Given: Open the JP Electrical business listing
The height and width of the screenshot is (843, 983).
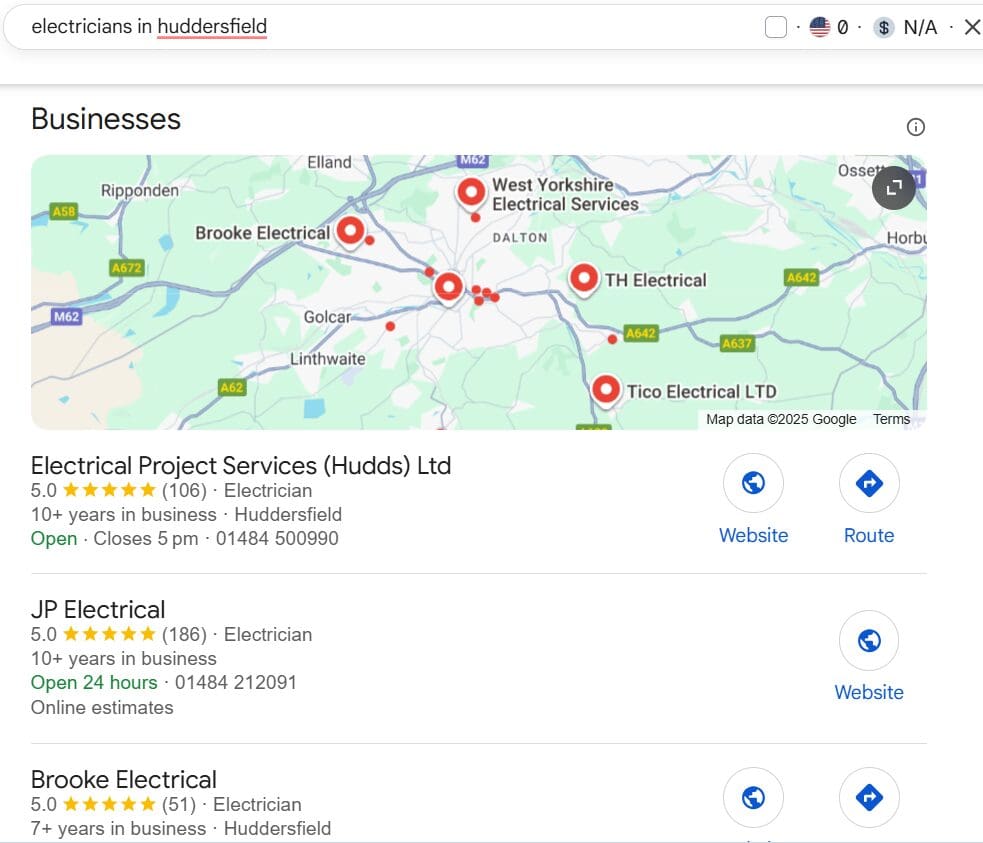Looking at the screenshot, I should click(98, 609).
